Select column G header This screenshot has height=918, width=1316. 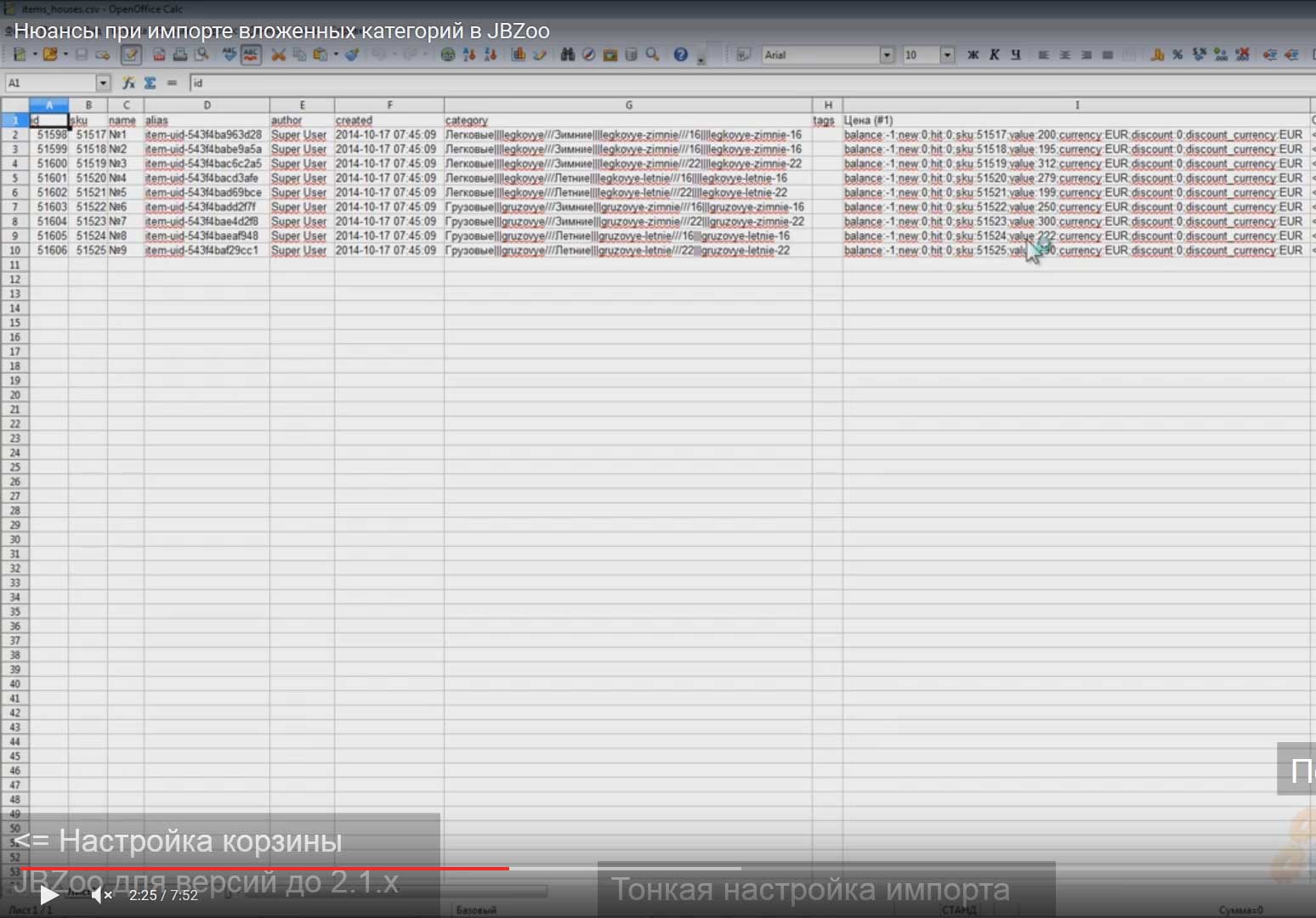[x=628, y=105]
